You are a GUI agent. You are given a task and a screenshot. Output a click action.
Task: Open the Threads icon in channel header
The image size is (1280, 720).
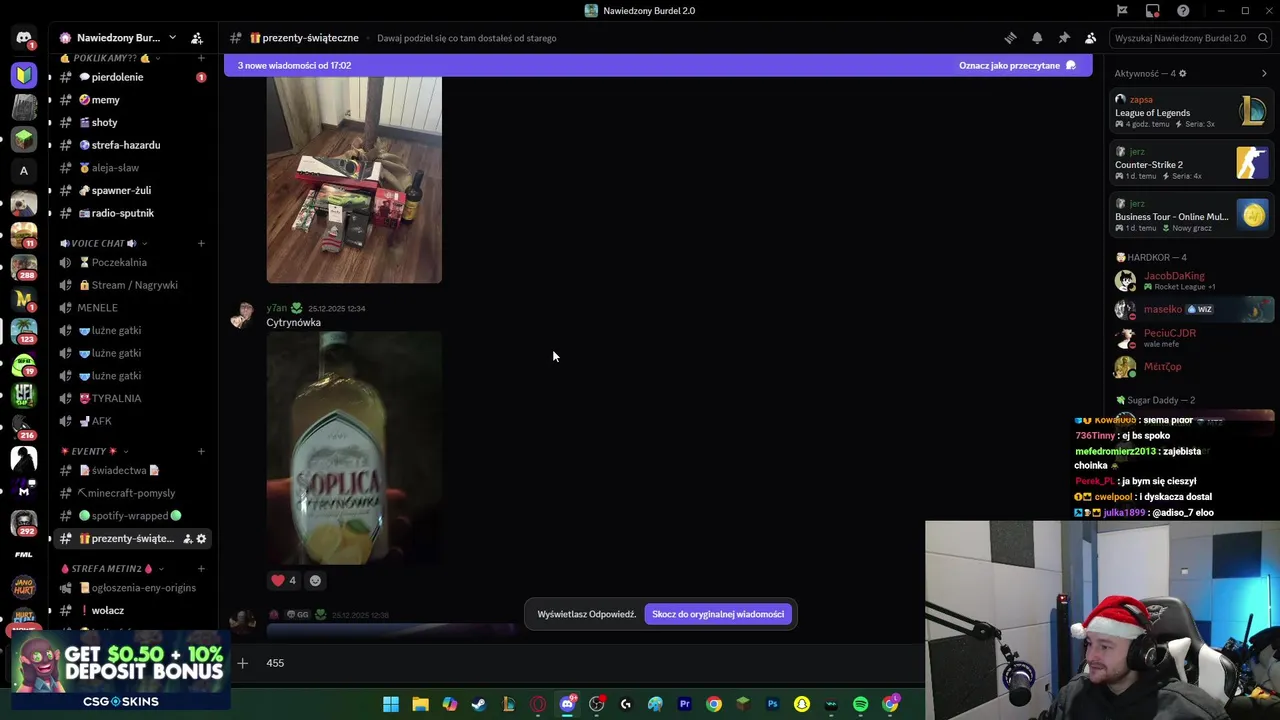click(1010, 38)
